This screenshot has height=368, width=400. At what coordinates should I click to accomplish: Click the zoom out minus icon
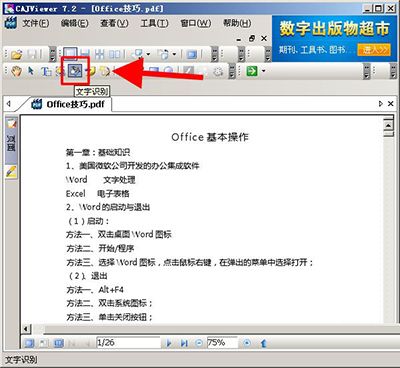[199, 343]
